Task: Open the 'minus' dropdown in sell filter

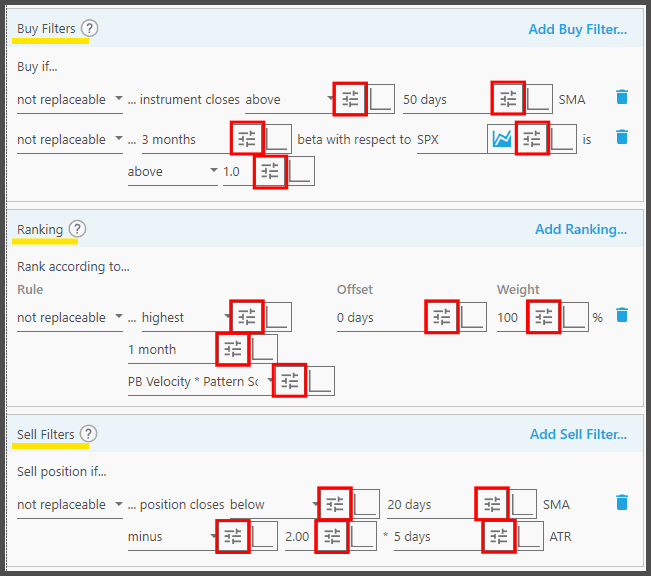Action: click(172, 537)
